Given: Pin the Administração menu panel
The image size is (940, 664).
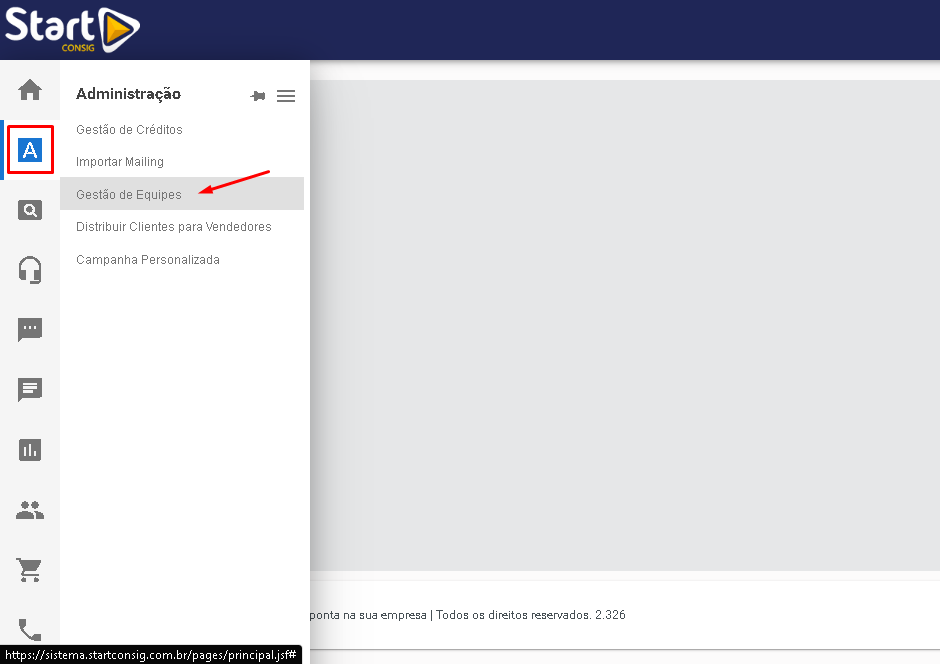Looking at the screenshot, I should [258, 96].
